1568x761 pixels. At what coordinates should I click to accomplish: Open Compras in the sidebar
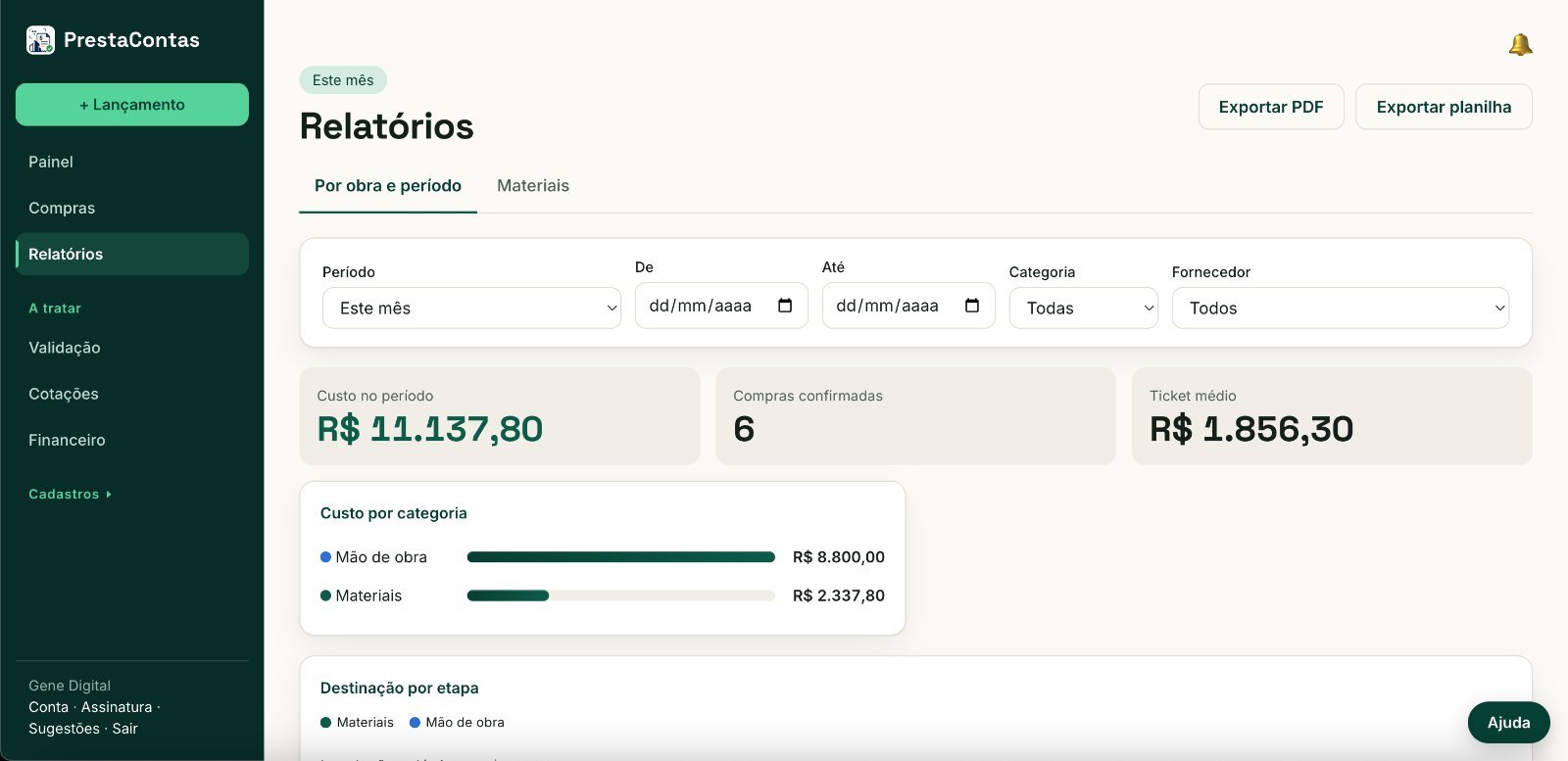[x=132, y=208]
